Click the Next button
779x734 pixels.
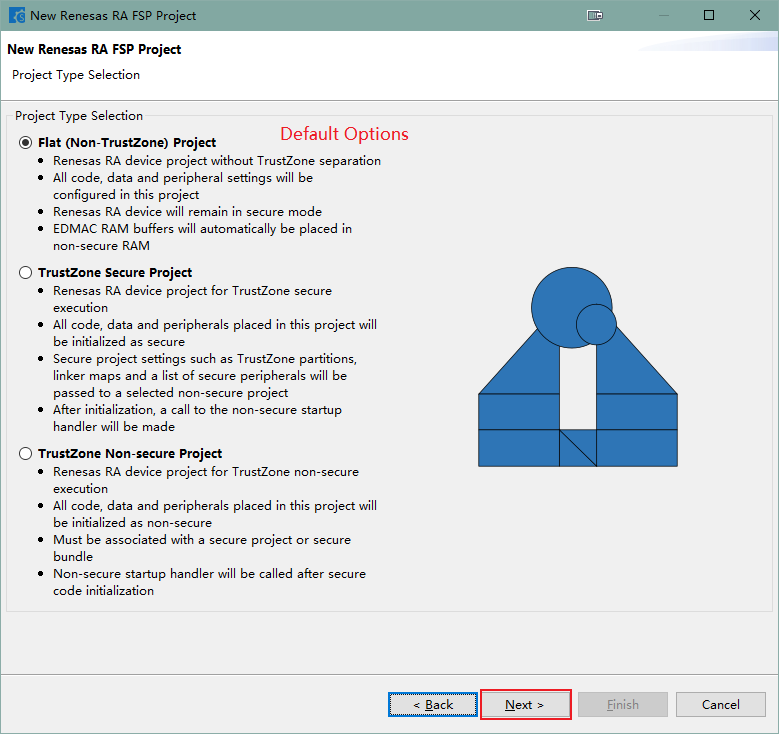525,705
